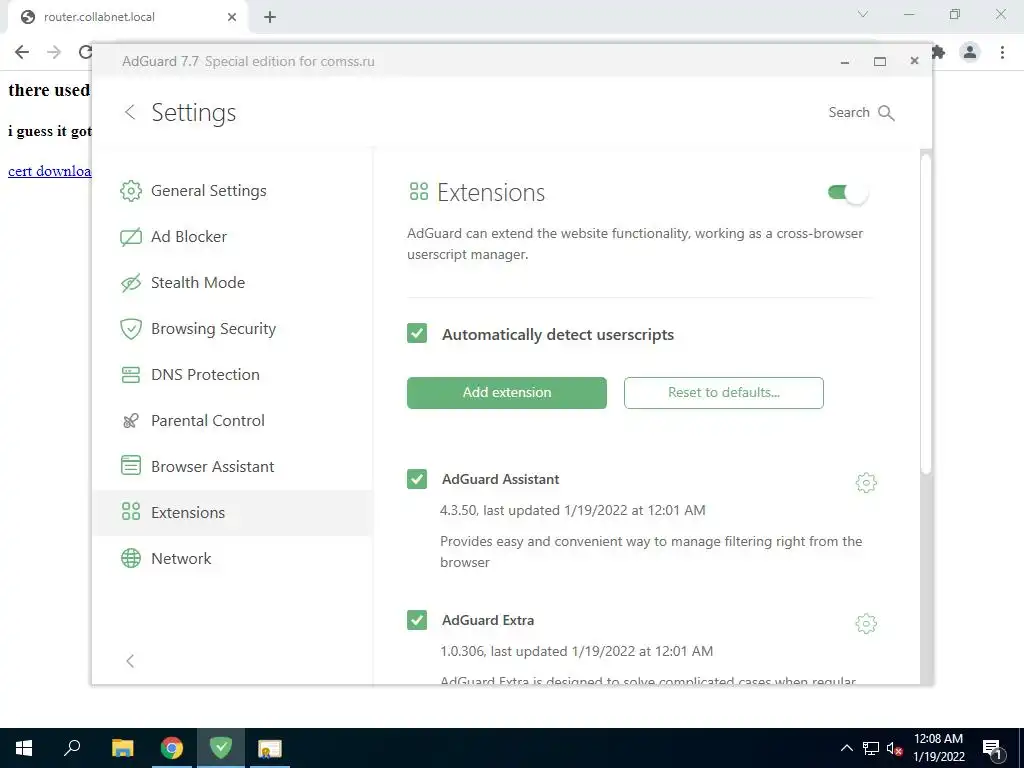Screen dimensions: 1024x768
Task: Click Add extension button
Action: tap(507, 392)
